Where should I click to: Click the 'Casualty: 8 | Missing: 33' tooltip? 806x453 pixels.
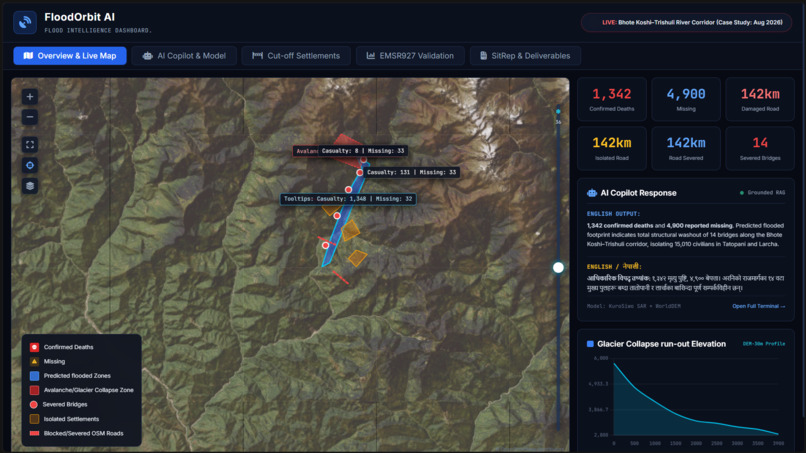click(363, 151)
